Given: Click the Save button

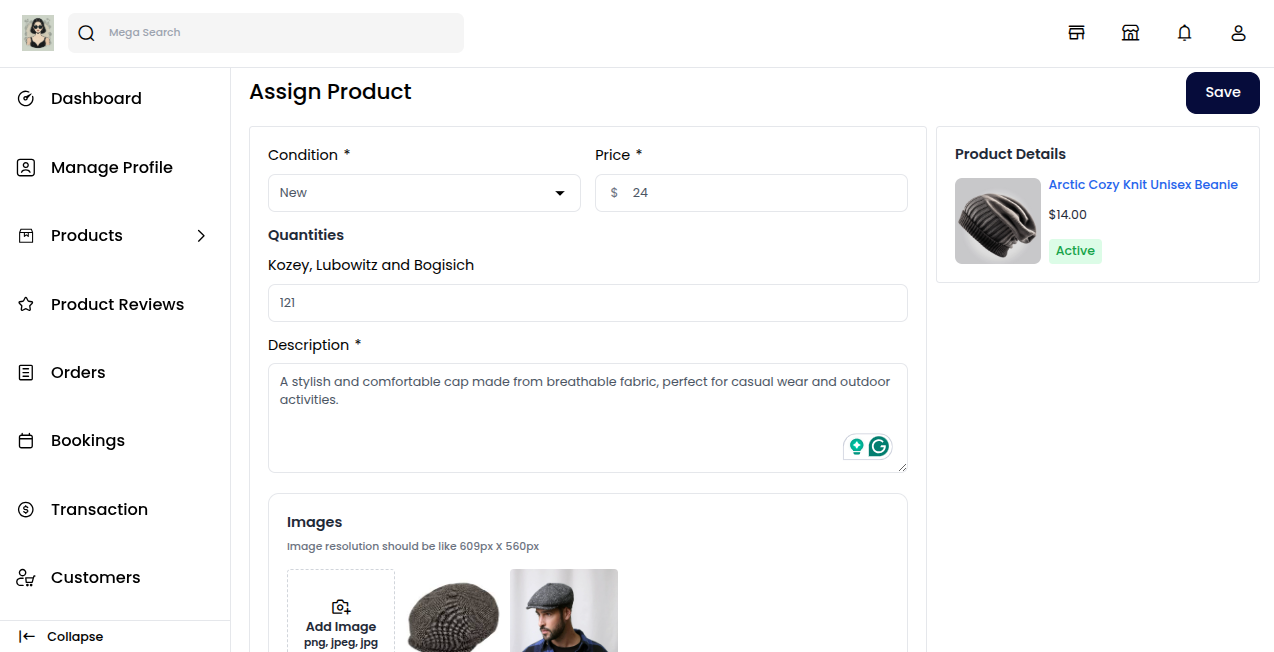Looking at the screenshot, I should (x=1222, y=92).
